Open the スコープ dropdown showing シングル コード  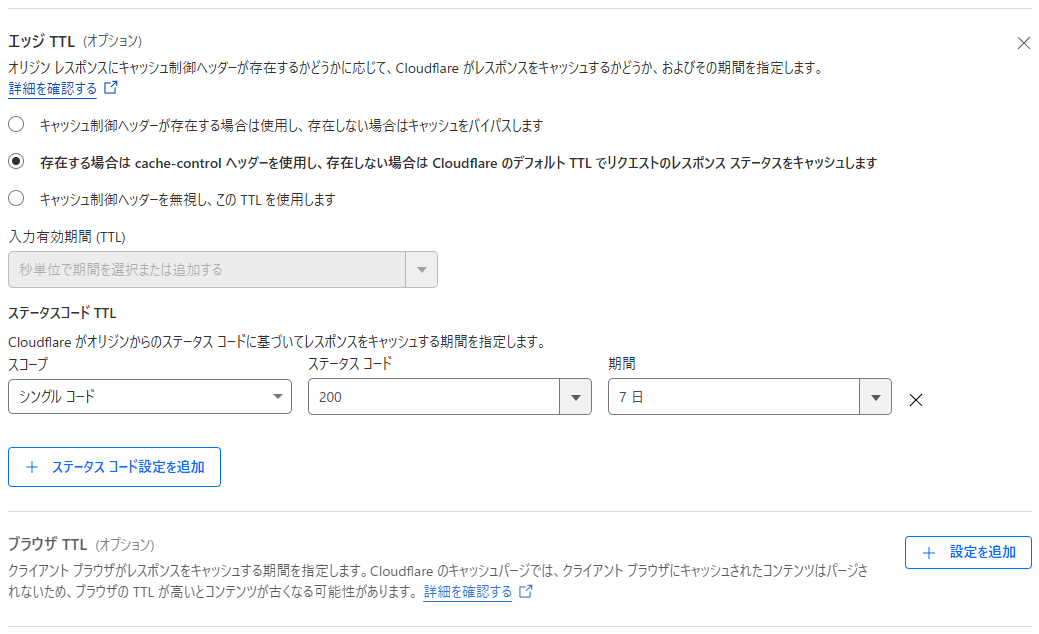click(x=149, y=397)
